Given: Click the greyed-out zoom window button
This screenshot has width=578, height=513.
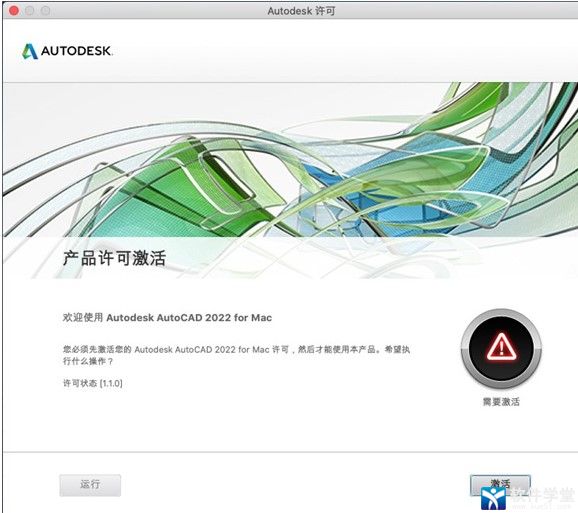Looking at the screenshot, I should tap(45, 11).
